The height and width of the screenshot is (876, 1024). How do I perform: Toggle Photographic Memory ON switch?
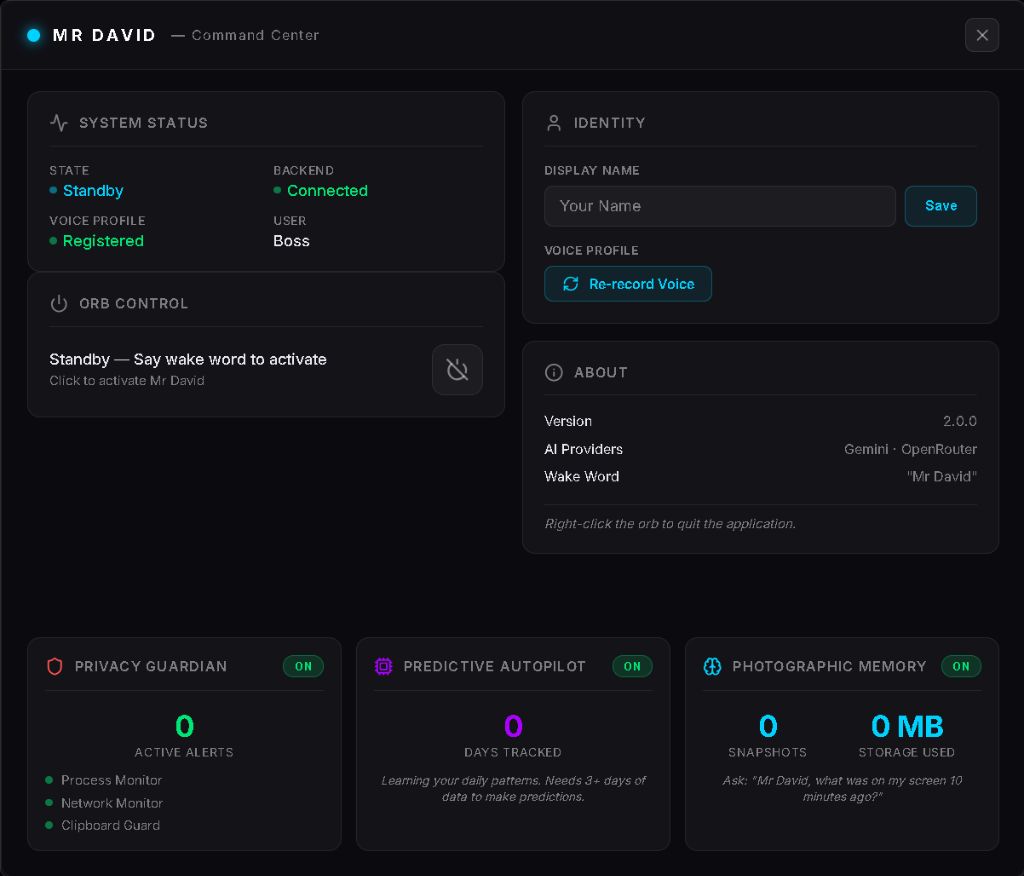click(x=961, y=666)
